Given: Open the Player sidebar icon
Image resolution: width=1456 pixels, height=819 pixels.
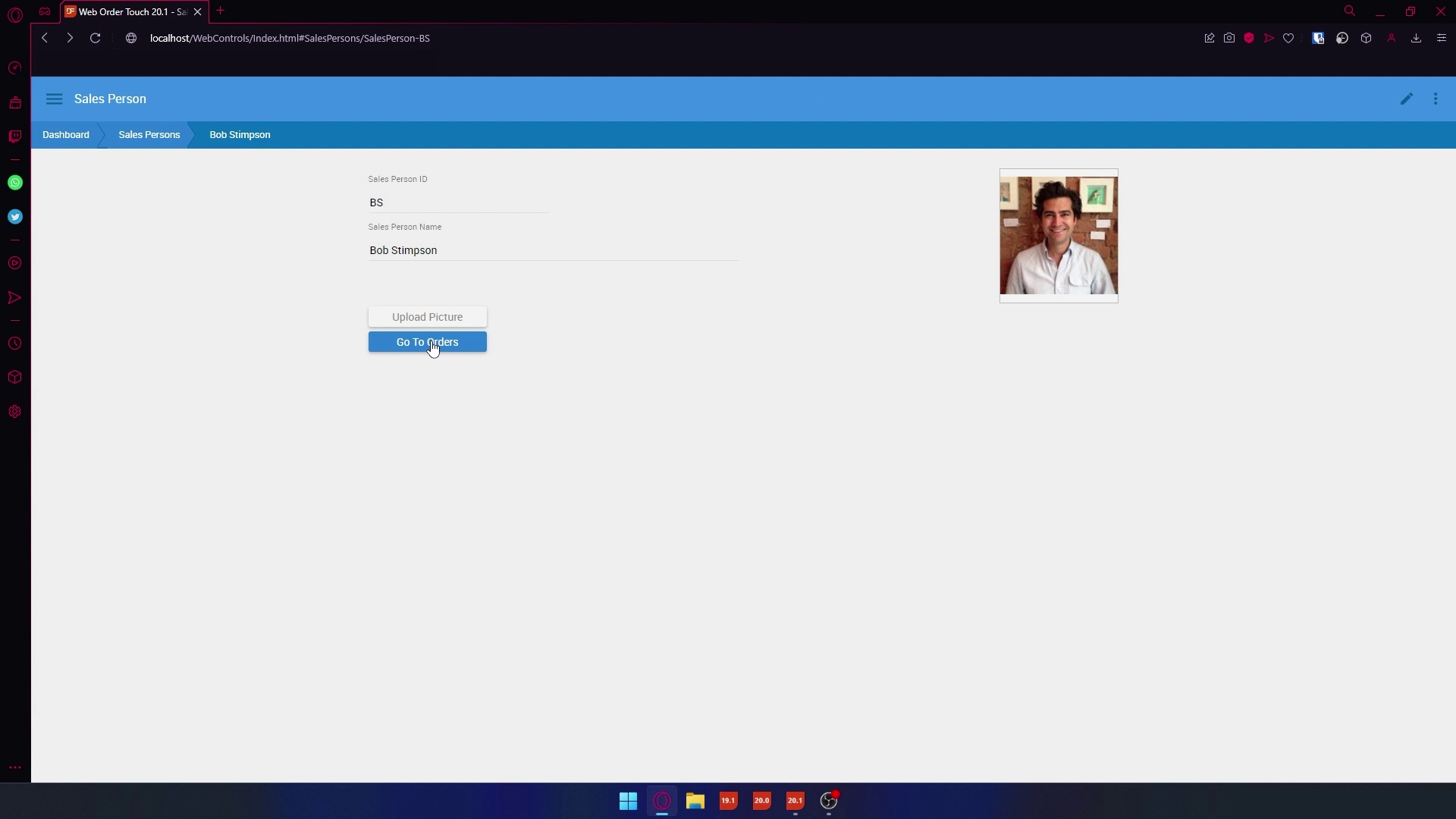Looking at the screenshot, I should [x=14, y=263].
